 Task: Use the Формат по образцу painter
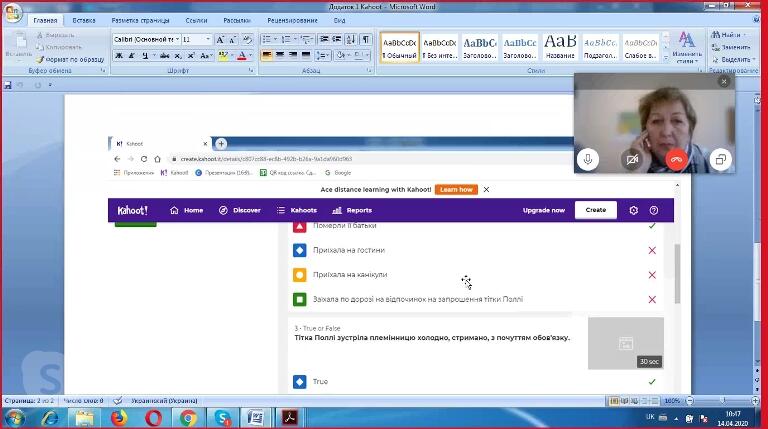[x=71, y=59]
